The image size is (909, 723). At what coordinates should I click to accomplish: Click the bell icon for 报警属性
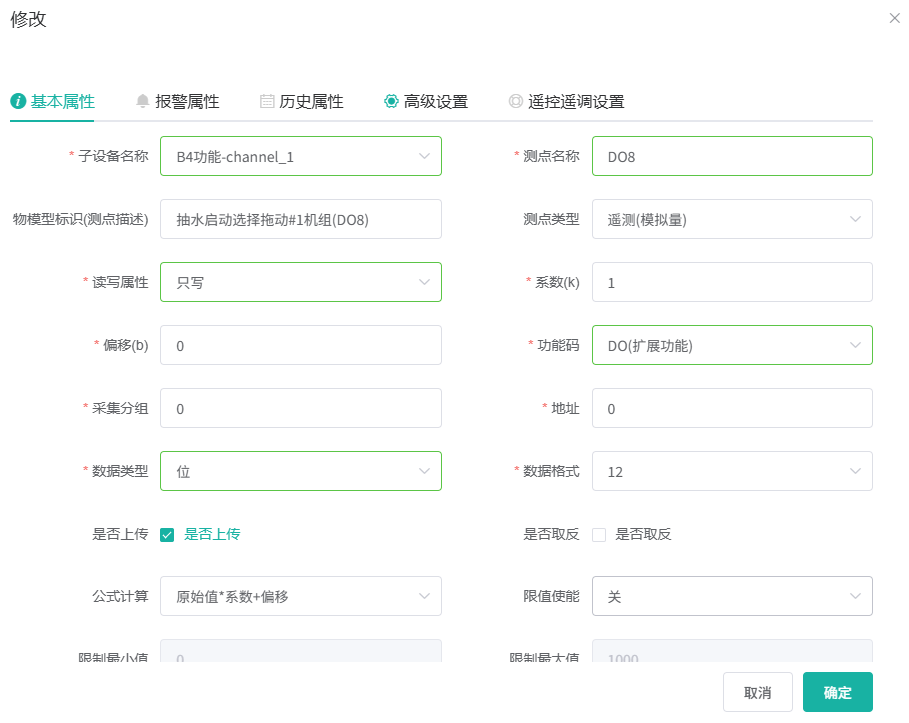click(x=143, y=101)
